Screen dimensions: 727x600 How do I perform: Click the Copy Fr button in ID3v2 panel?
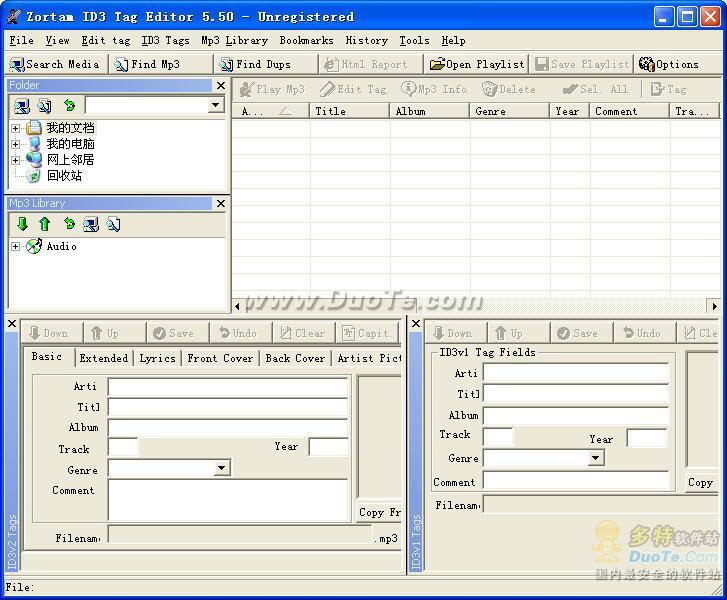(378, 512)
